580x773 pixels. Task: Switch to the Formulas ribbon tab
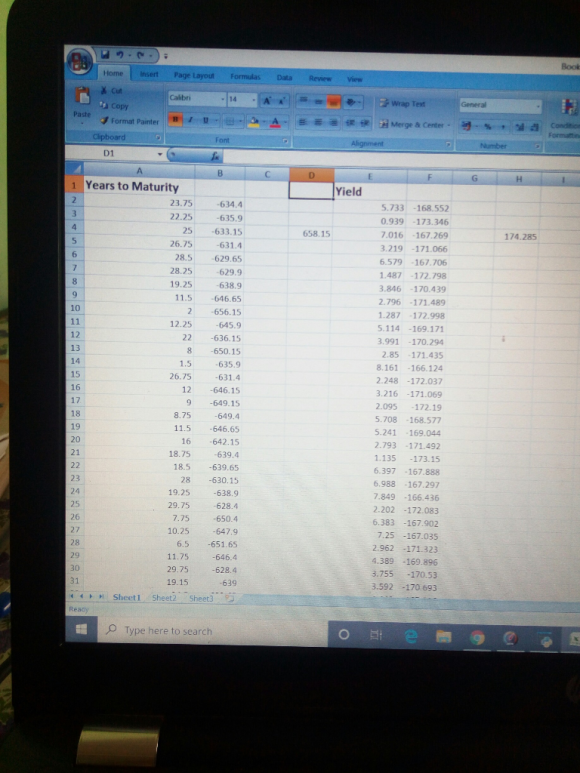coord(245,76)
